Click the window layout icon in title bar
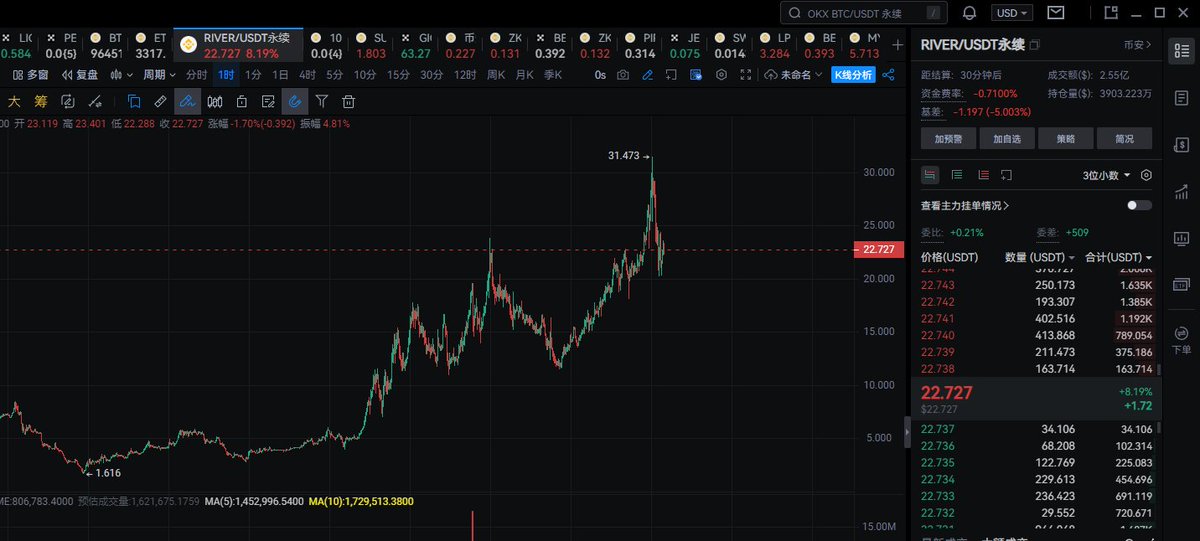The height and width of the screenshot is (541, 1200). pyautogui.click(x=1112, y=13)
